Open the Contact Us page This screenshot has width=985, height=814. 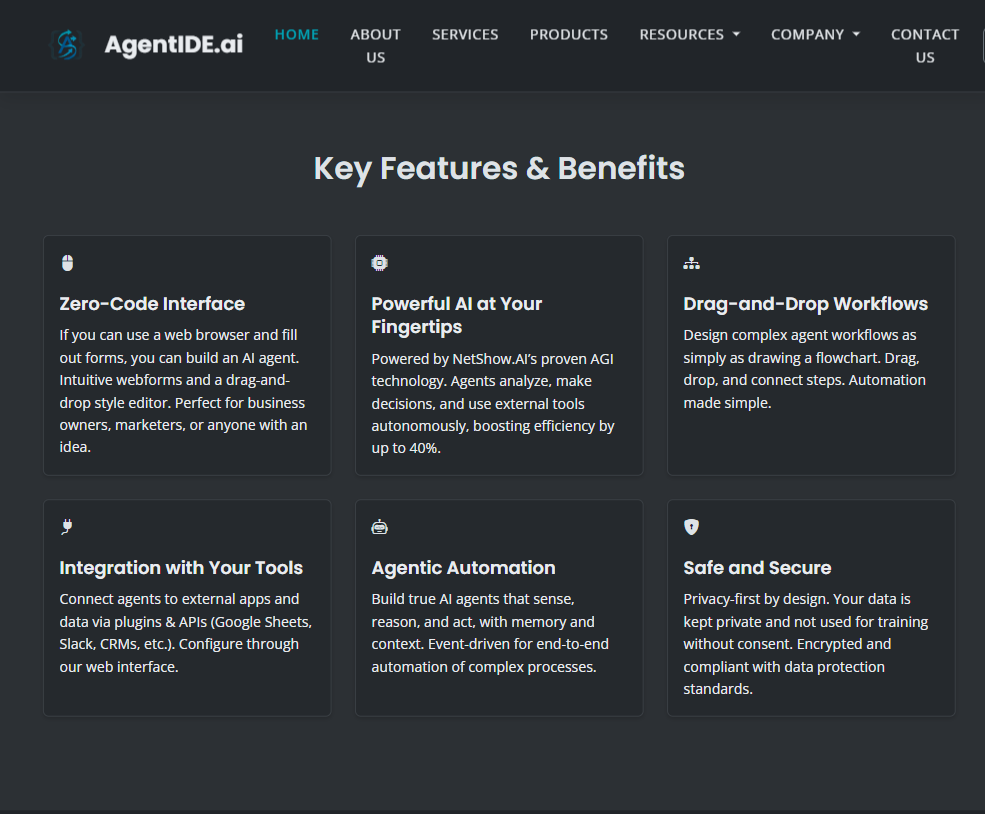pyautogui.click(x=925, y=46)
